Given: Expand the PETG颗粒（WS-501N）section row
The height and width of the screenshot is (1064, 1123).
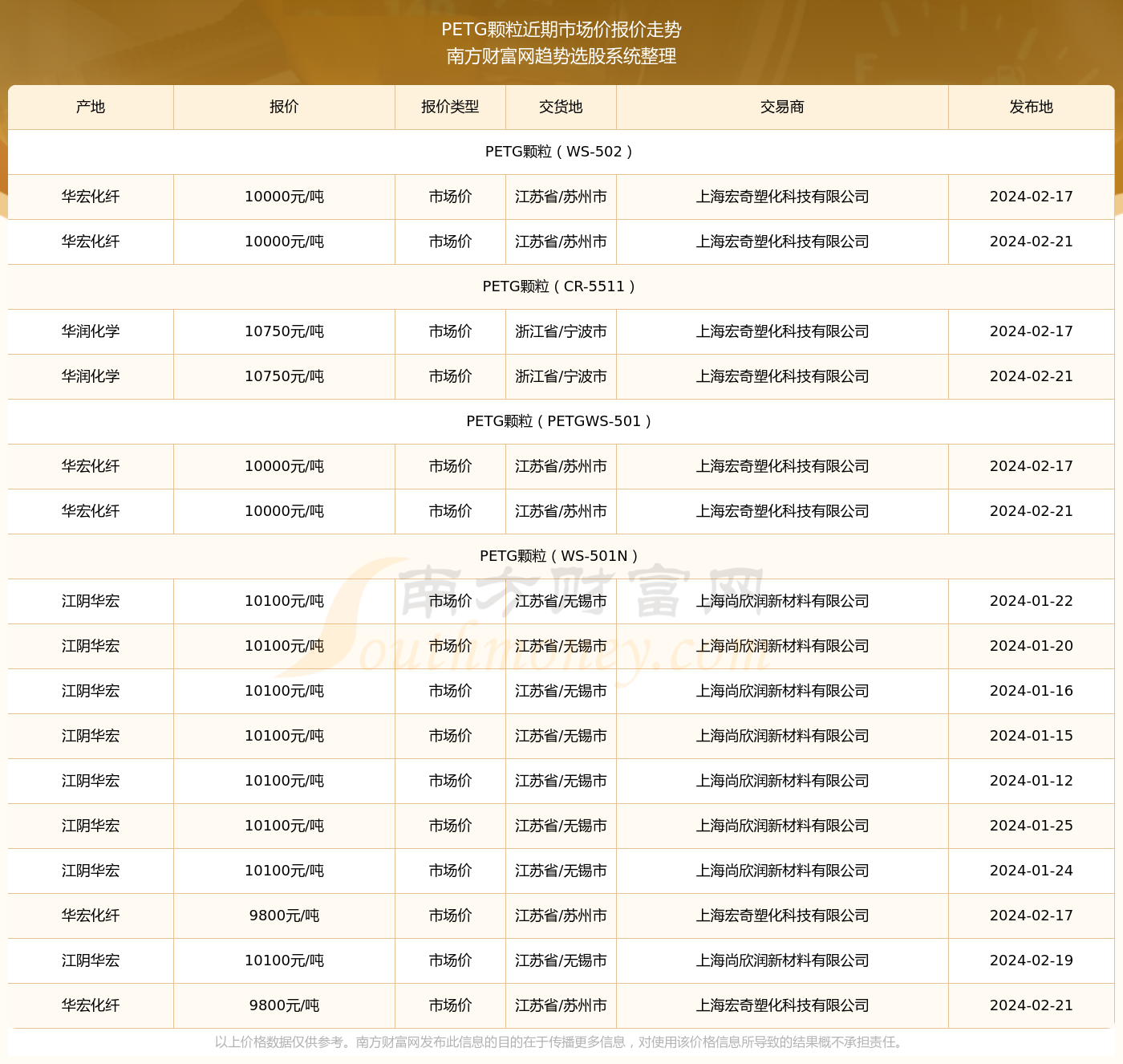Looking at the screenshot, I should (x=561, y=555).
